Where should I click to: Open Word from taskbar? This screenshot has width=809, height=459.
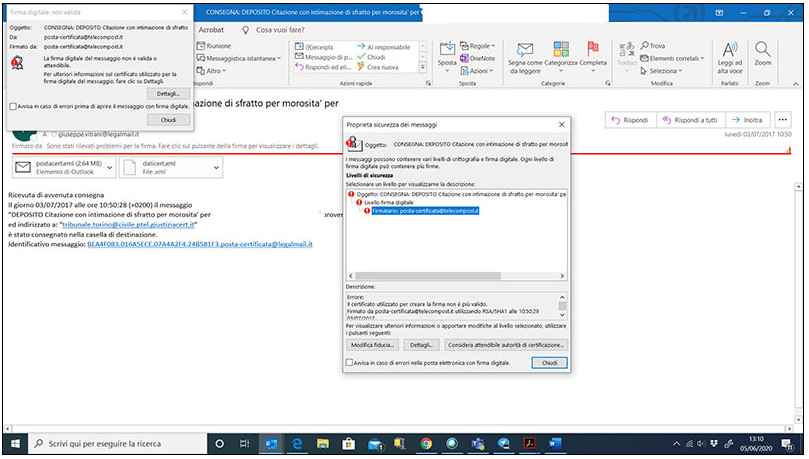click(555, 444)
